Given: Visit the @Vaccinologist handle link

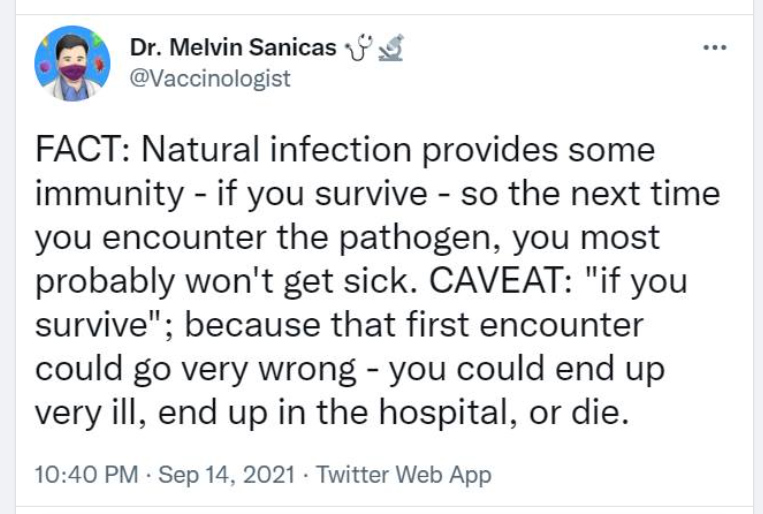Looking at the screenshot, I should [210, 78].
